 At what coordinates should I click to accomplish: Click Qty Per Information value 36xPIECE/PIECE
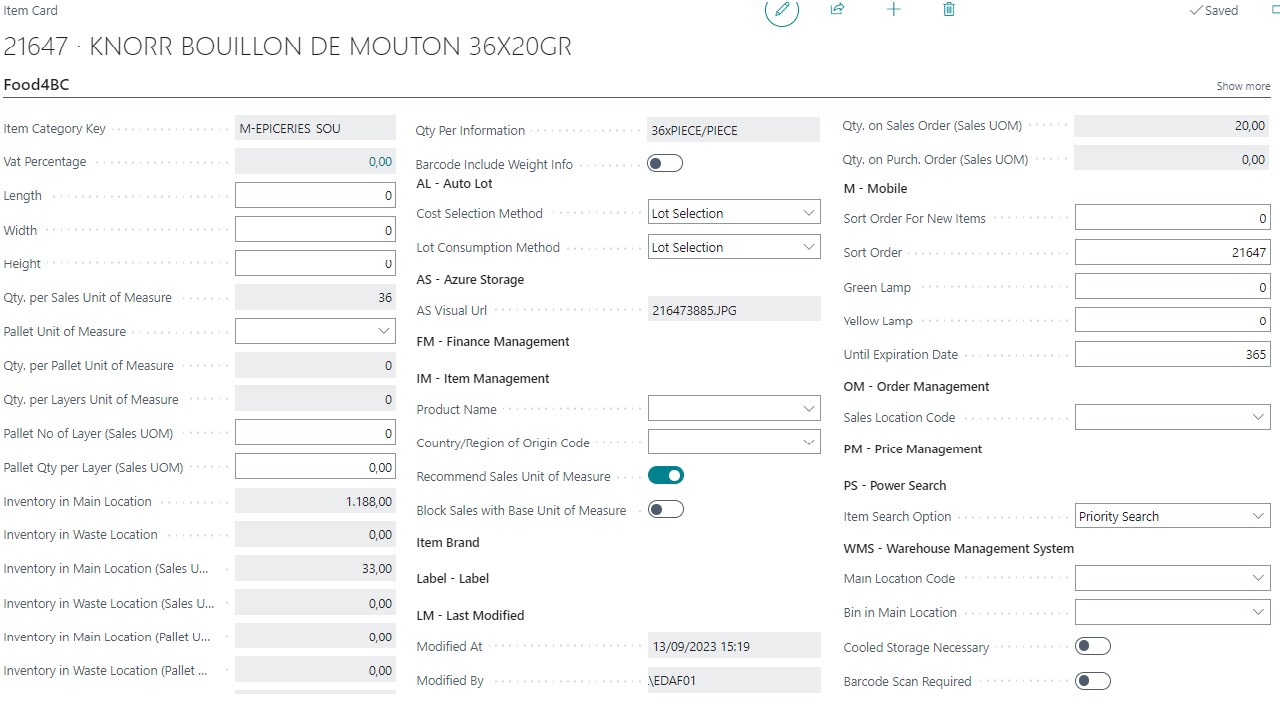coord(734,130)
